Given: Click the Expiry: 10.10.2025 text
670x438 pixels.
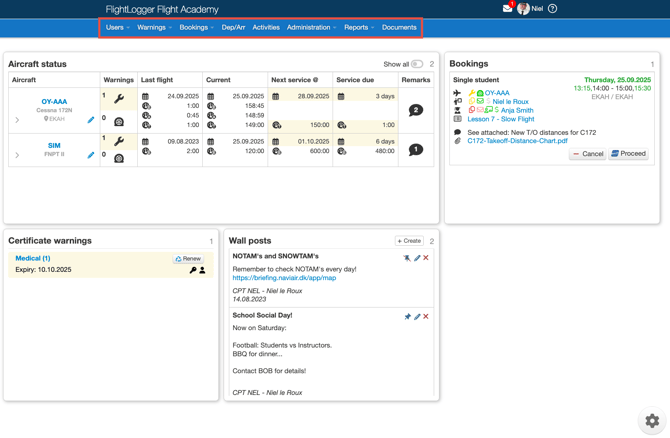Looking at the screenshot, I should coord(43,270).
